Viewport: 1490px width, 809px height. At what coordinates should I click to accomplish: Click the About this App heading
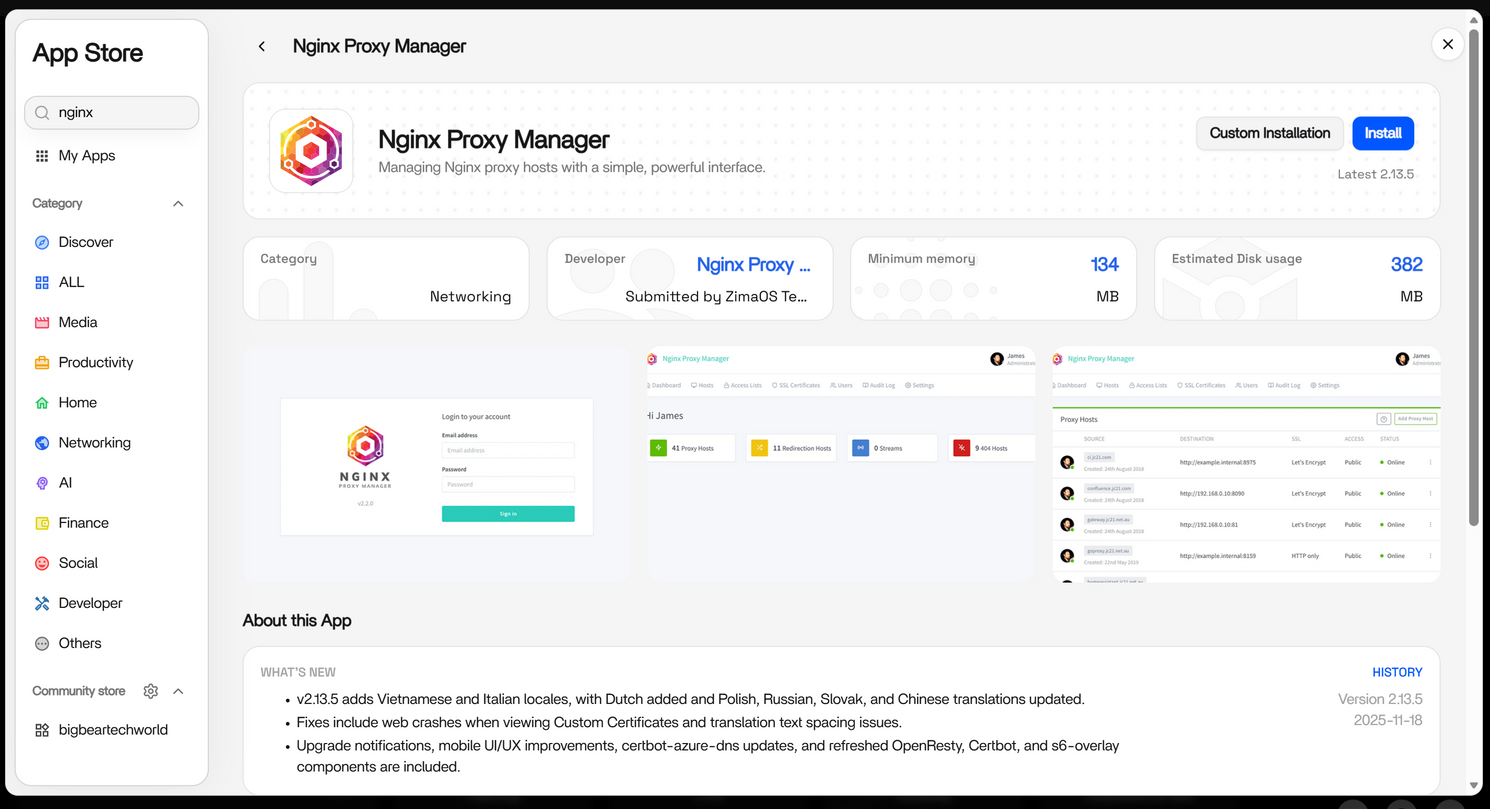click(x=297, y=620)
